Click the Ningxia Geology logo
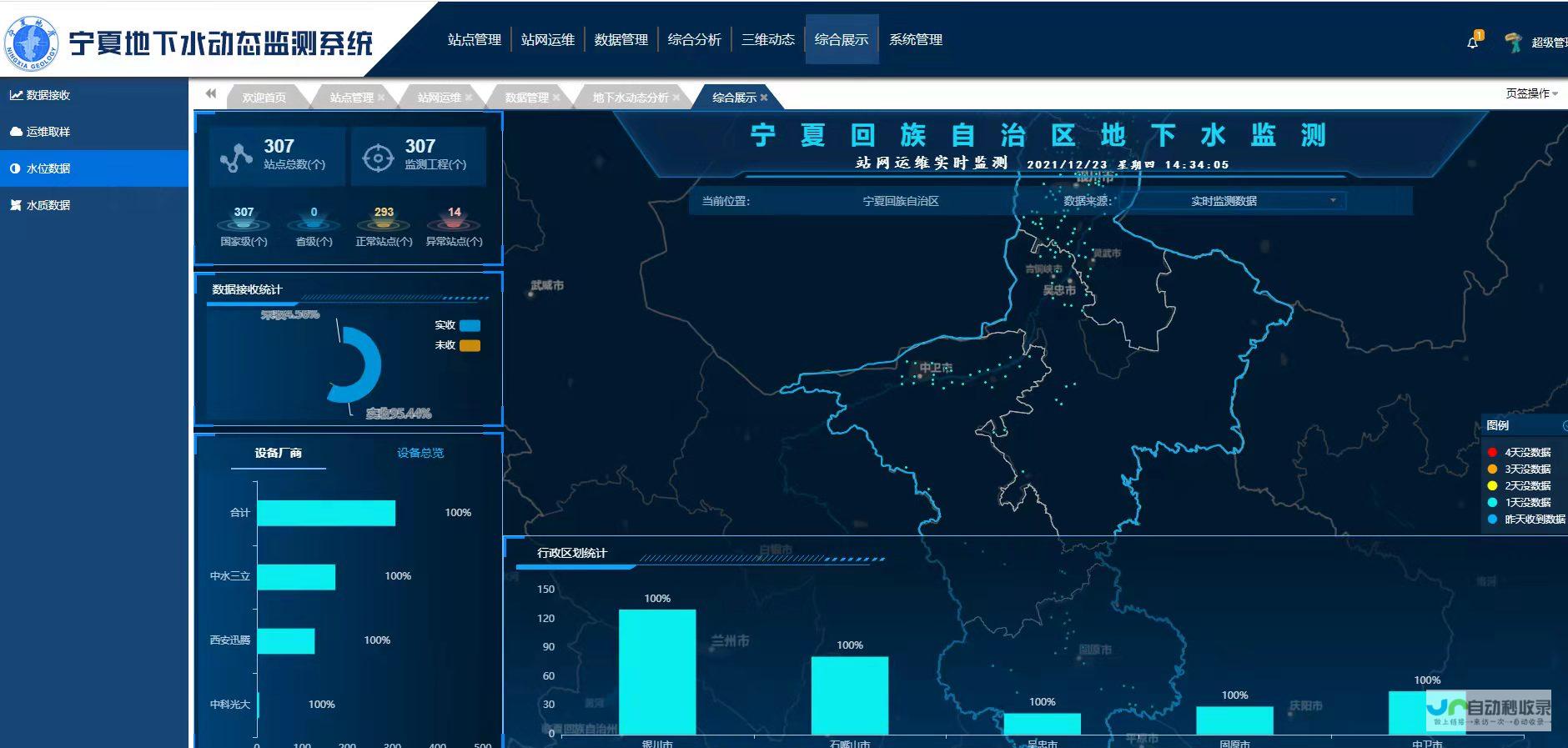This screenshot has width=1568, height=748. 33,43
